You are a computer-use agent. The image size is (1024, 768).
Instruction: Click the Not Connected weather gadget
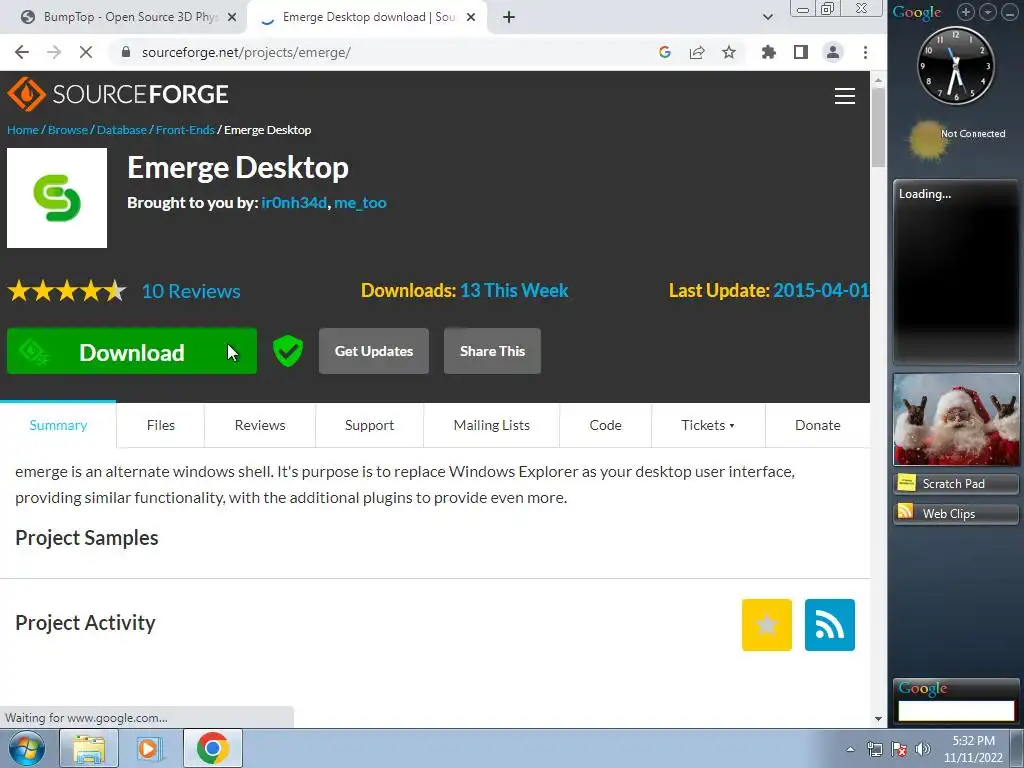[x=957, y=139]
